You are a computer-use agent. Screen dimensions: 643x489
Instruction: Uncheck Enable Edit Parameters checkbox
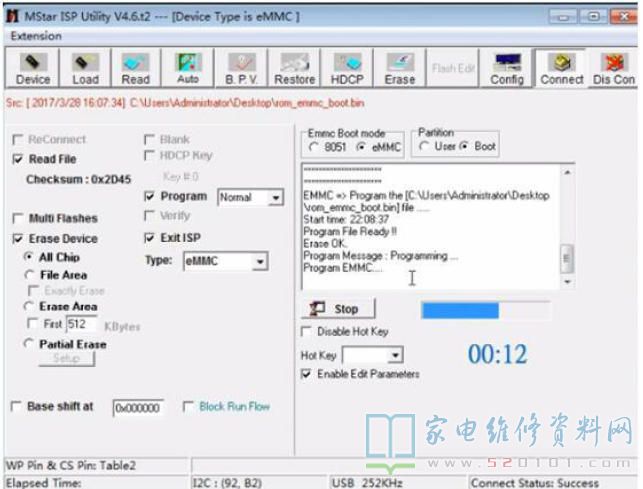306,374
